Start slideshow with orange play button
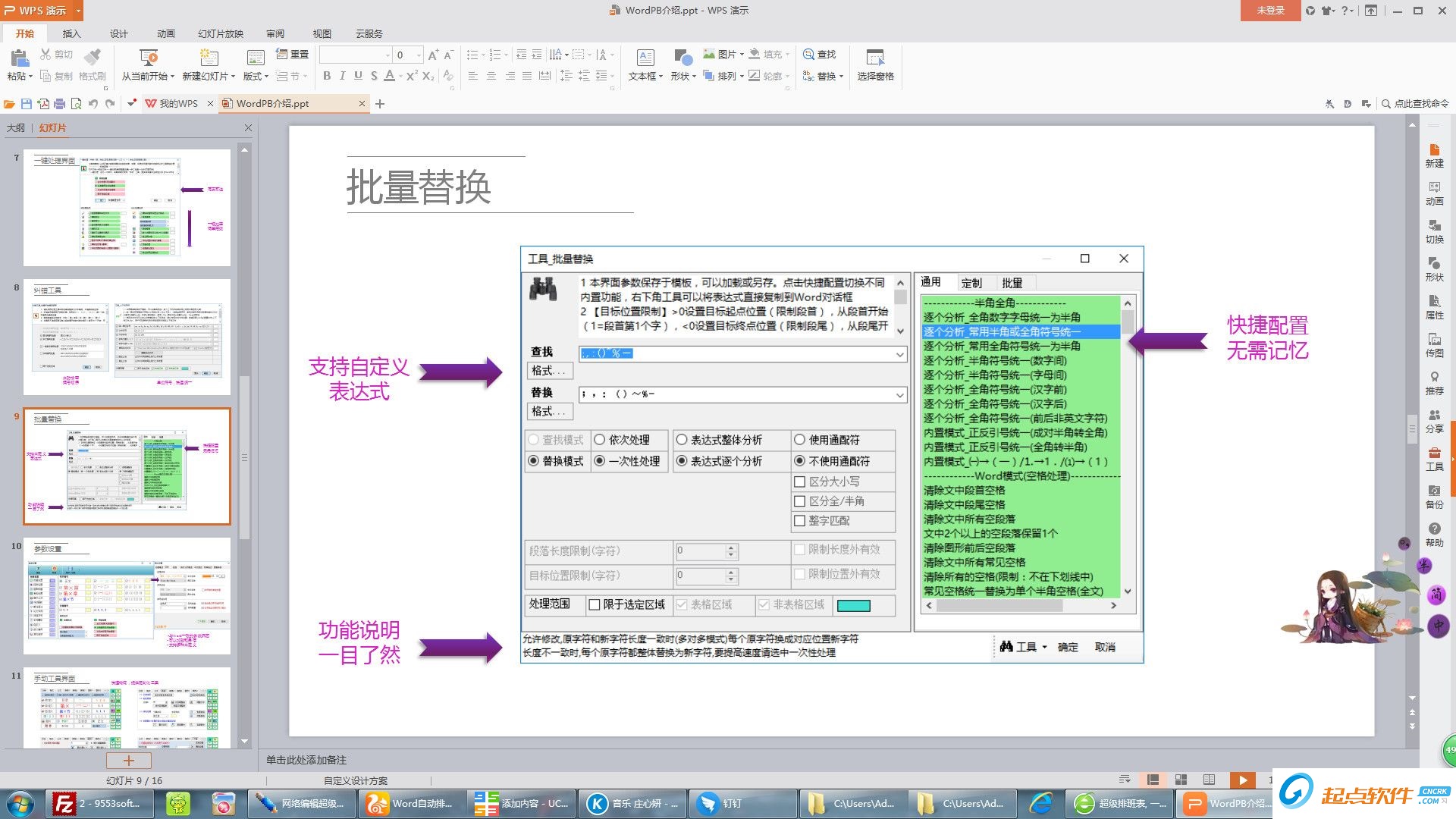 (1242, 780)
